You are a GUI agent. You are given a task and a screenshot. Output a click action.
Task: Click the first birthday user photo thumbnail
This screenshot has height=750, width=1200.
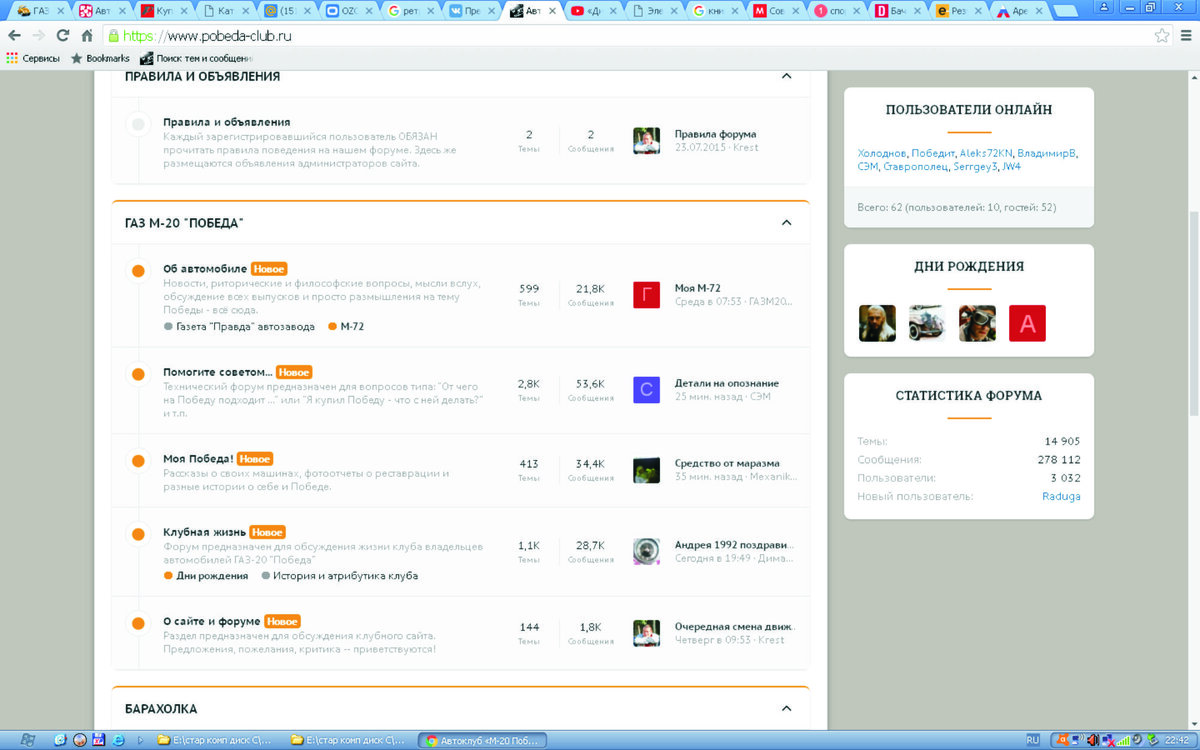tap(877, 323)
